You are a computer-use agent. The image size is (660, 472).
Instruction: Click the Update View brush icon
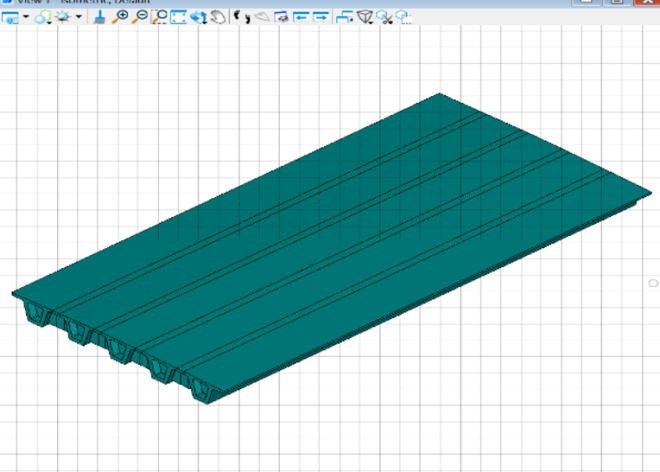point(99,17)
